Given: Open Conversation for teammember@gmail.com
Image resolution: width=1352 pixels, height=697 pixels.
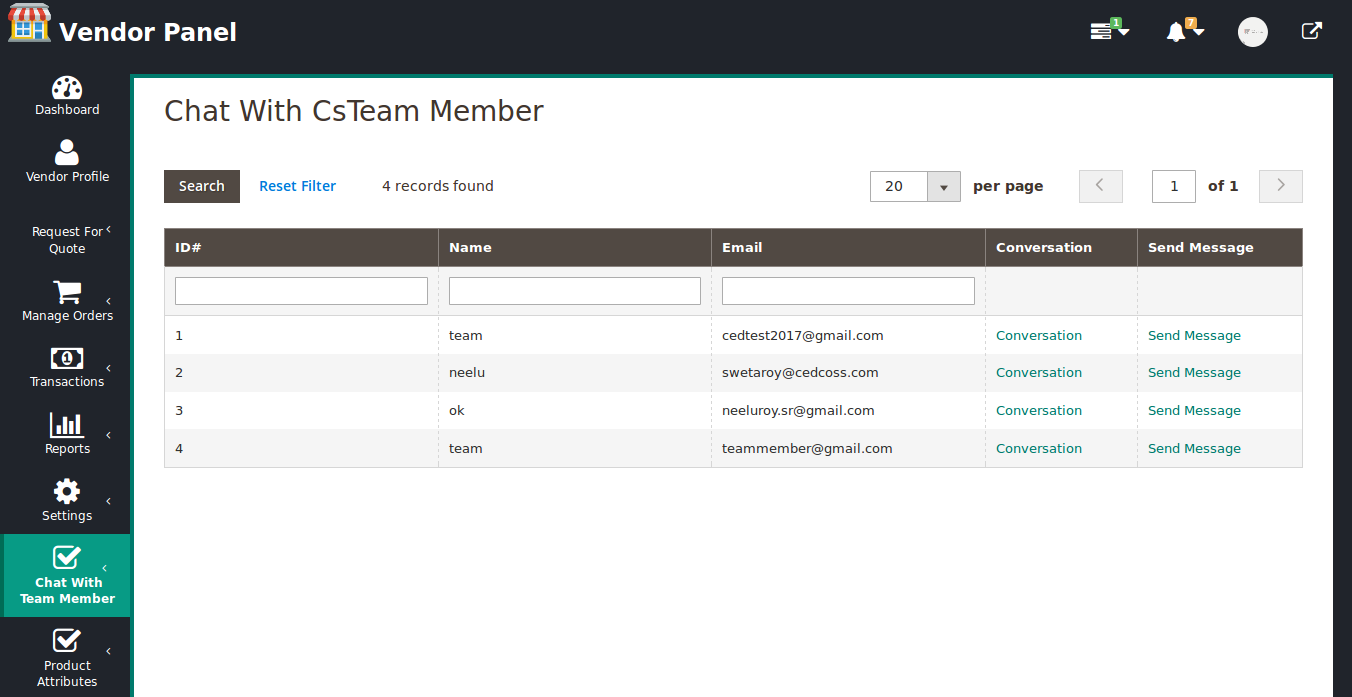Looking at the screenshot, I should point(1039,448).
